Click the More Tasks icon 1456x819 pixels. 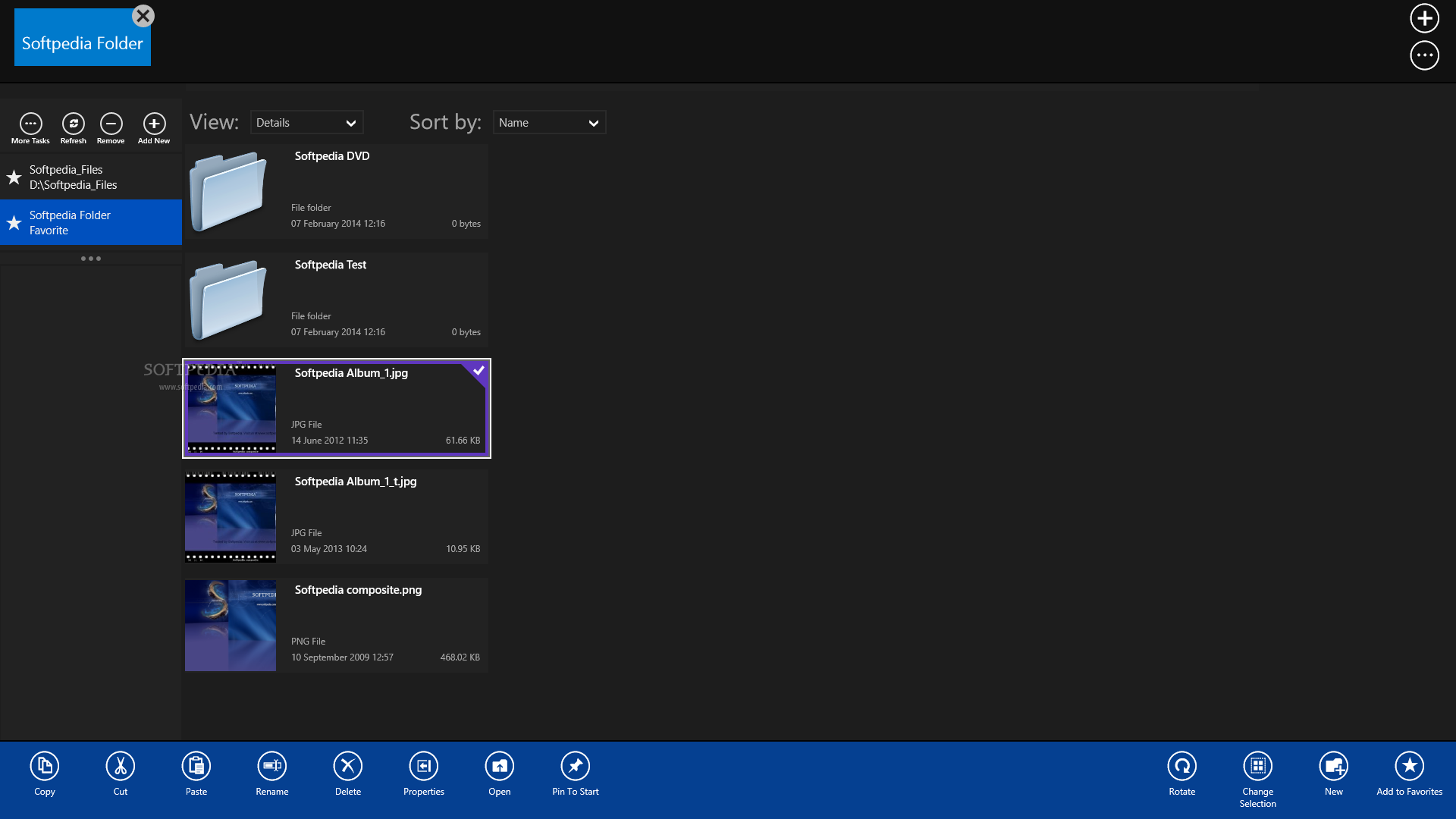(30, 124)
